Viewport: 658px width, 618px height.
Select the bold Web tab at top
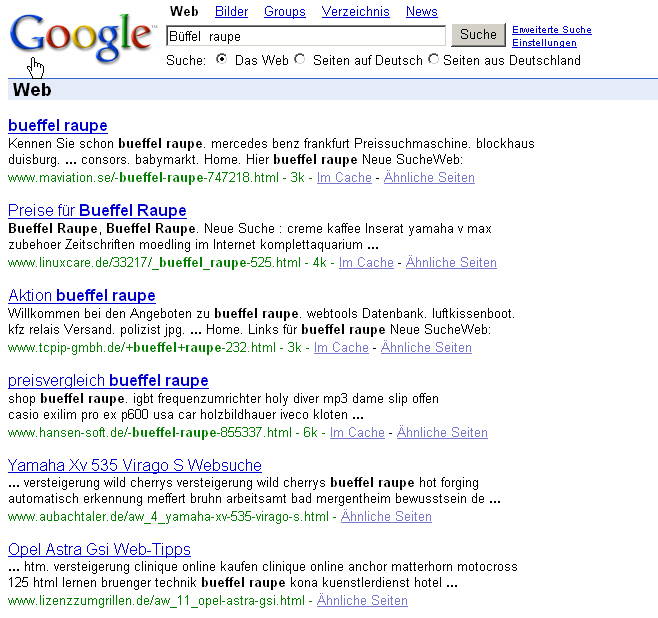point(184,11)
